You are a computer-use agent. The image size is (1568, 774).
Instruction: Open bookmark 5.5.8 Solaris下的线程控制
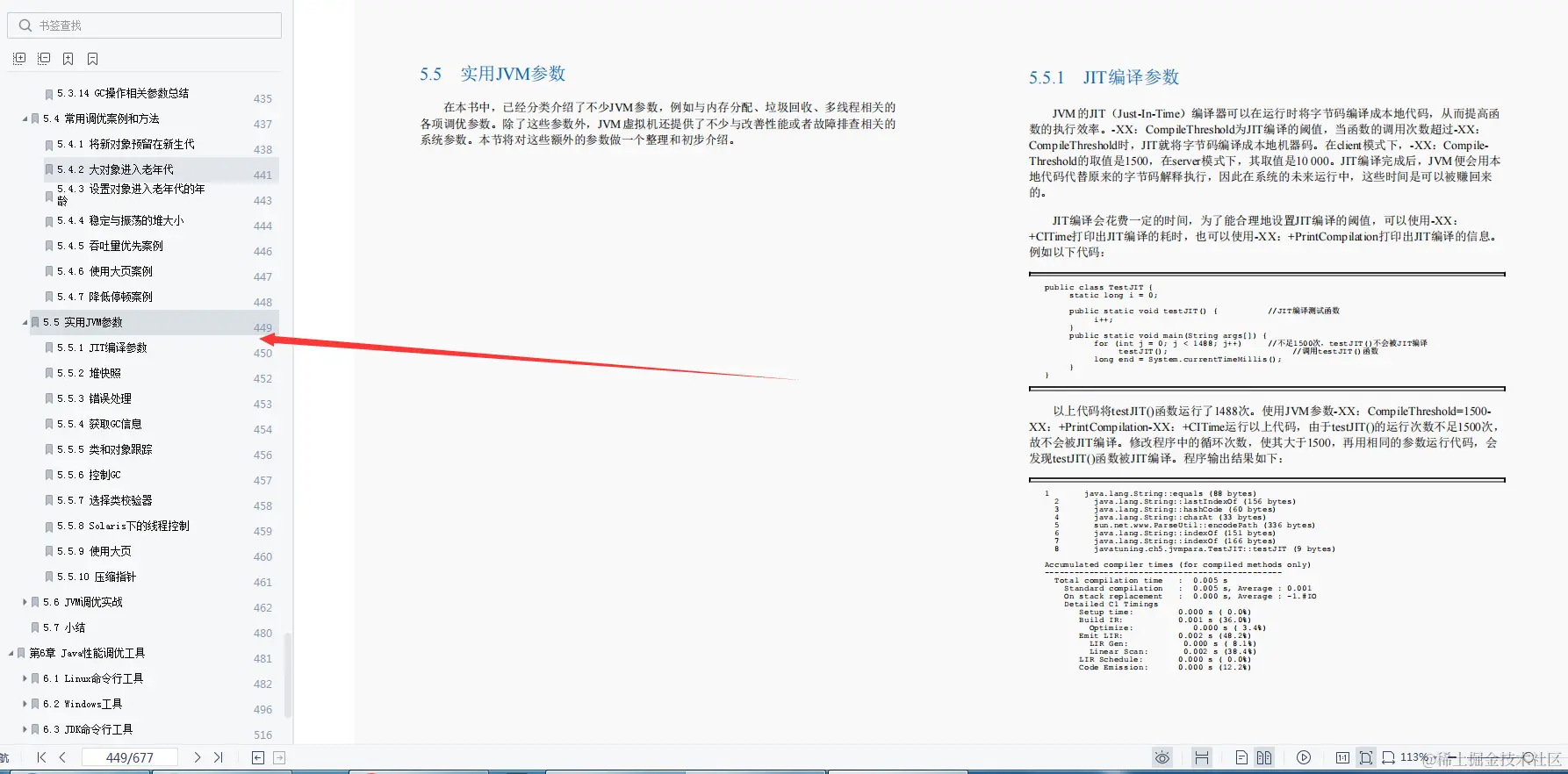(123, 526)
